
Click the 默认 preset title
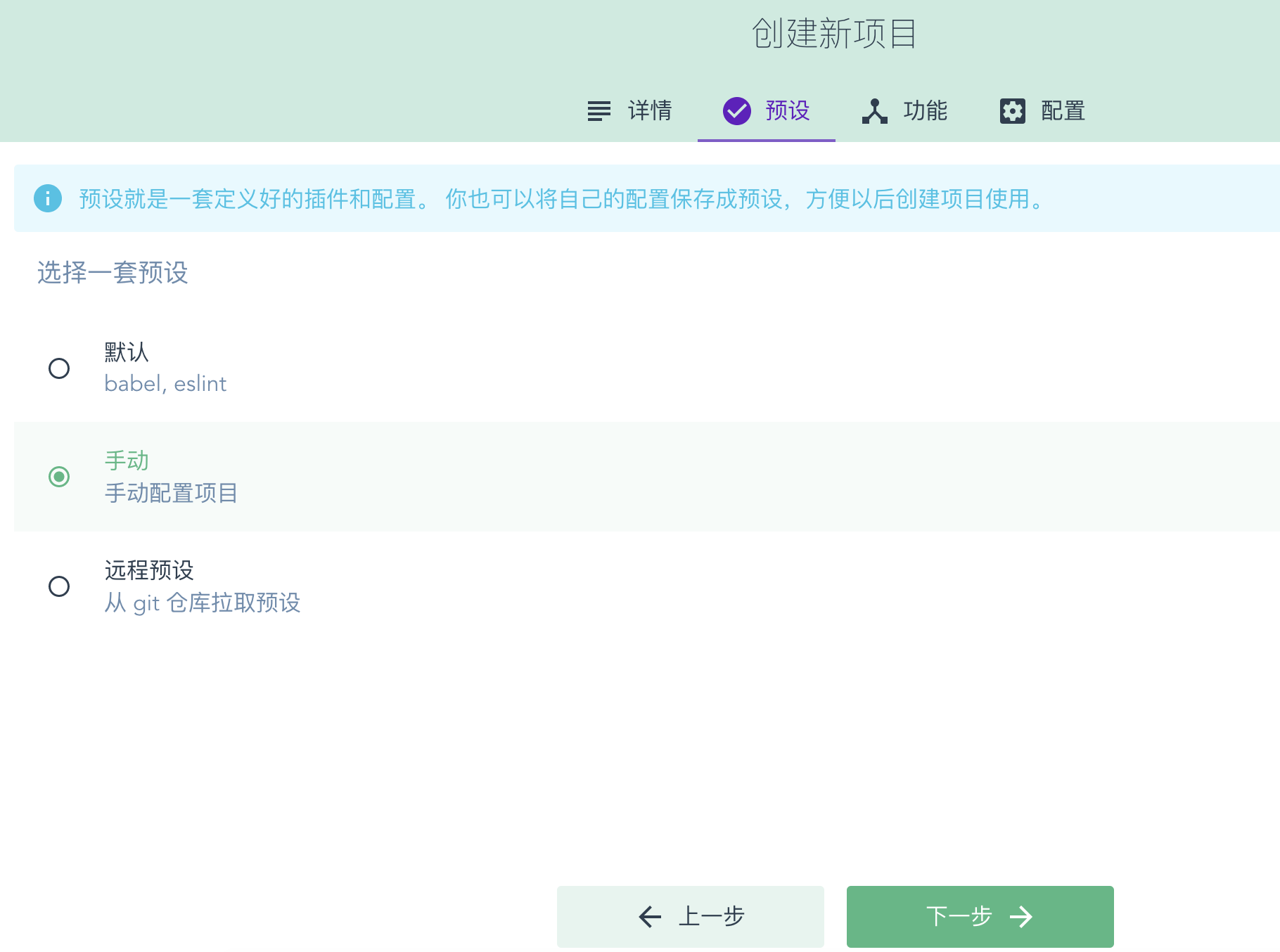click(127, 352)
